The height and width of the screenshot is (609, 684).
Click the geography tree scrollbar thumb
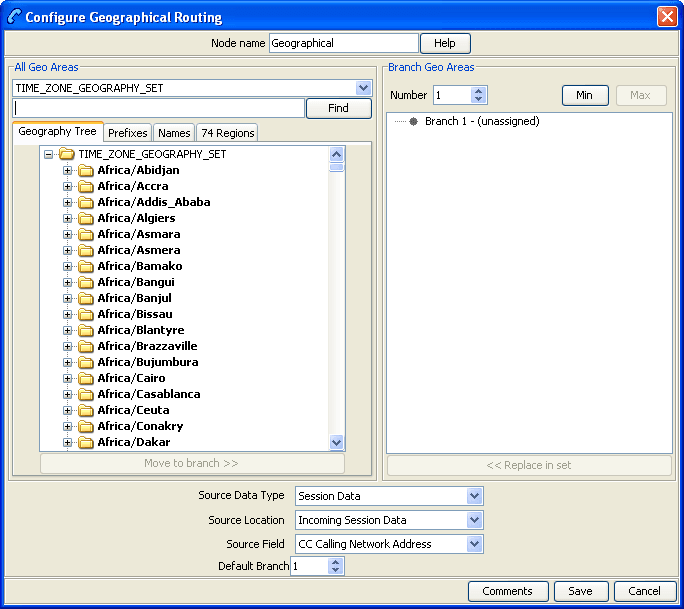[x=336, y=168]
